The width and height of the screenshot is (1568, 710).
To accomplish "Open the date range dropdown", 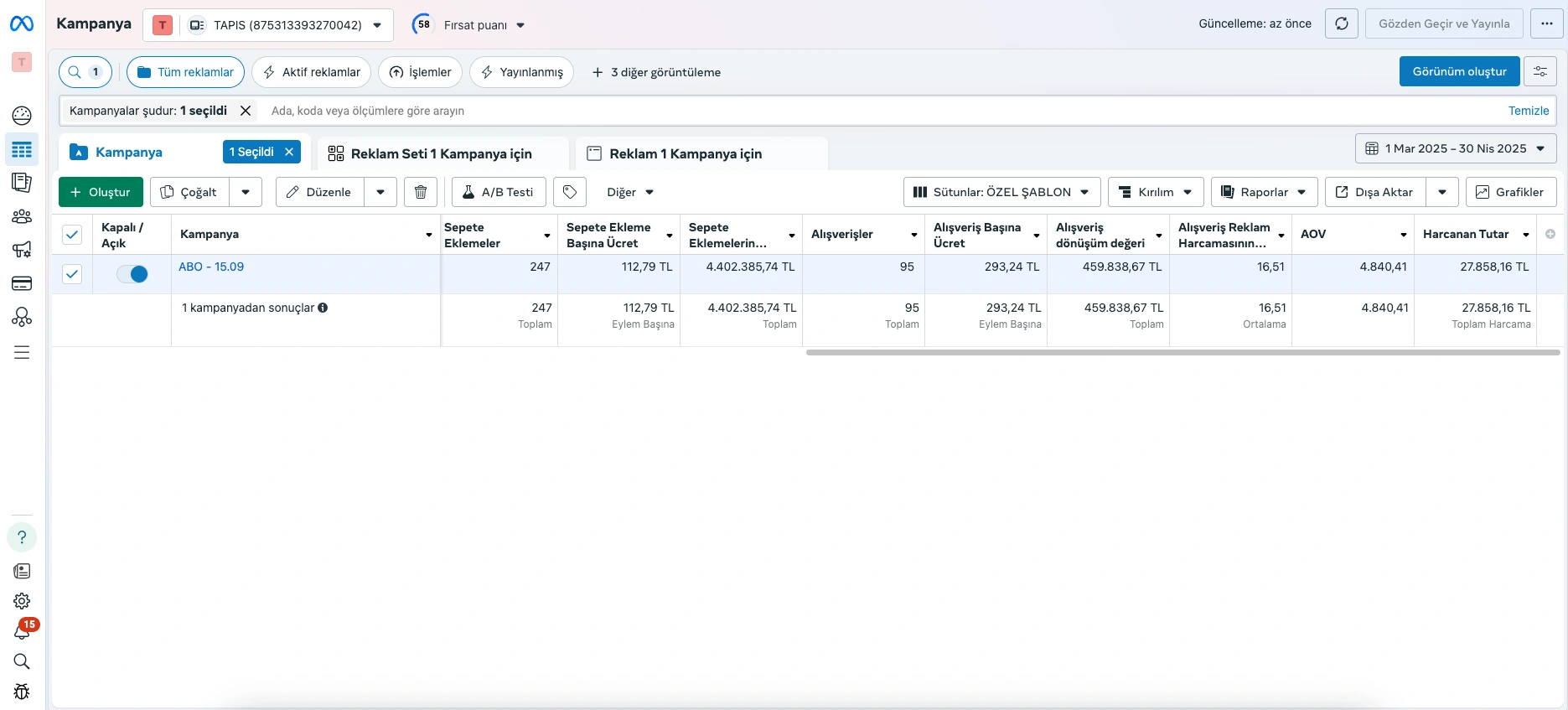I will (1456, 148).
